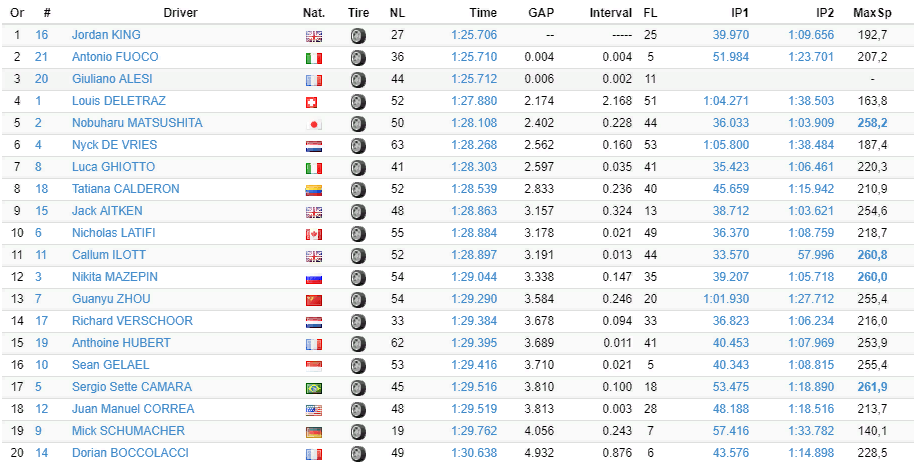
Task: Click the Driver column header
Action: pos(180,12)
